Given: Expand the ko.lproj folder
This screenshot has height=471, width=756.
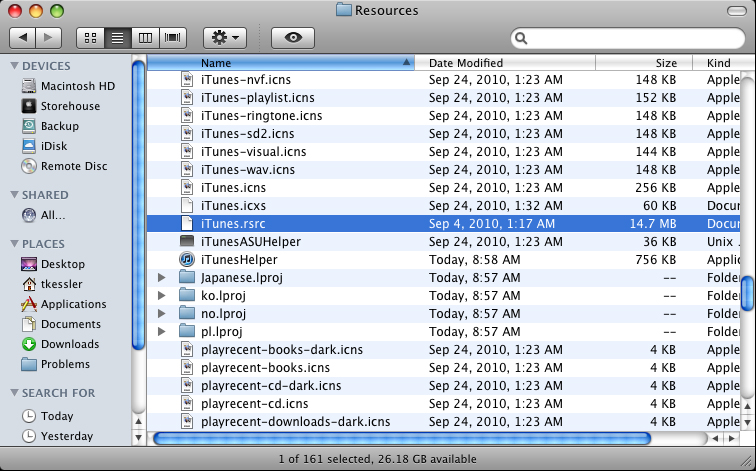Looking at the screenshot, I should tap(162, 296).
